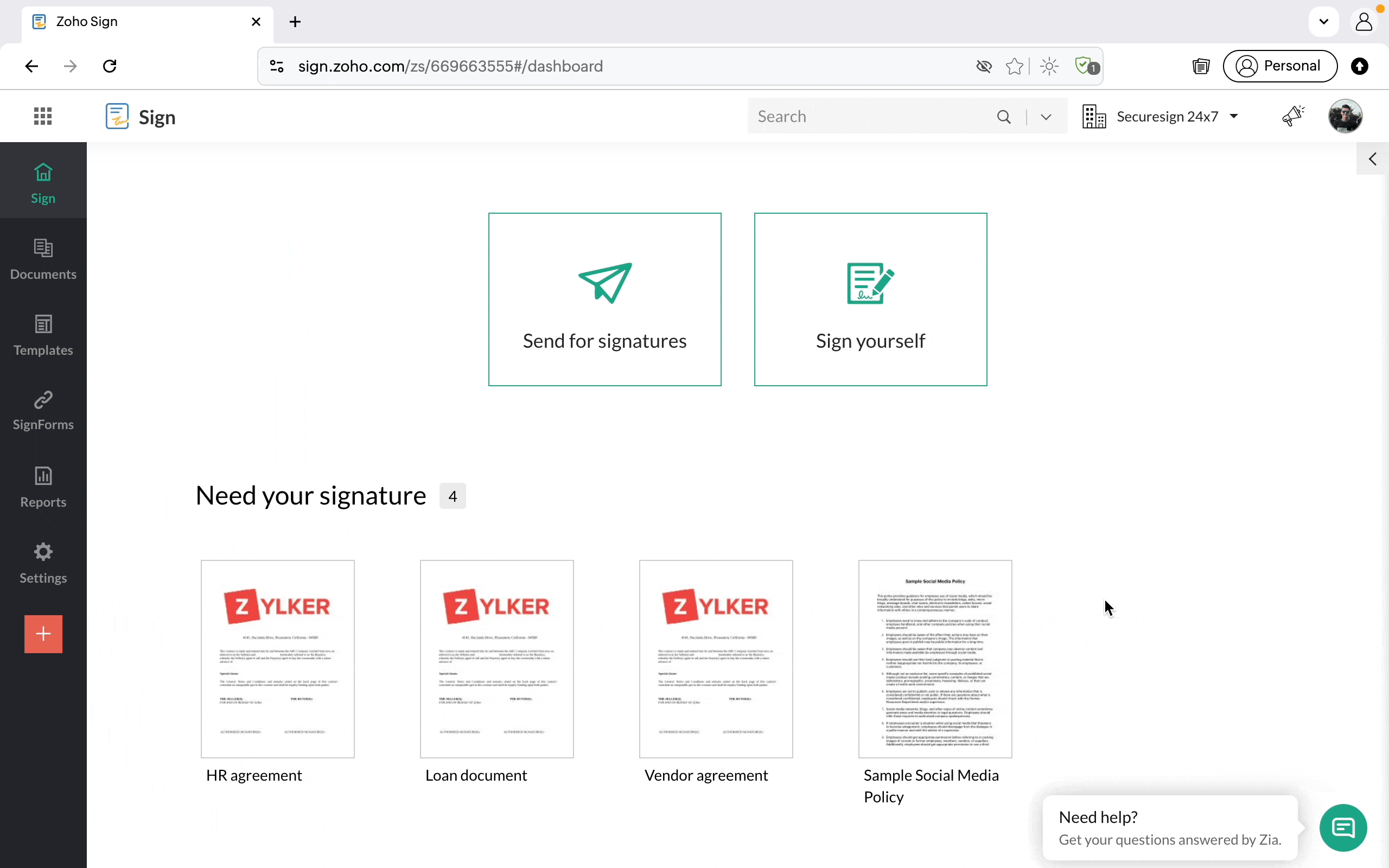This screenshot has width=1389, height=868.
Task: Open the HR agreement document thumbnail
Action: pos(277,659)
